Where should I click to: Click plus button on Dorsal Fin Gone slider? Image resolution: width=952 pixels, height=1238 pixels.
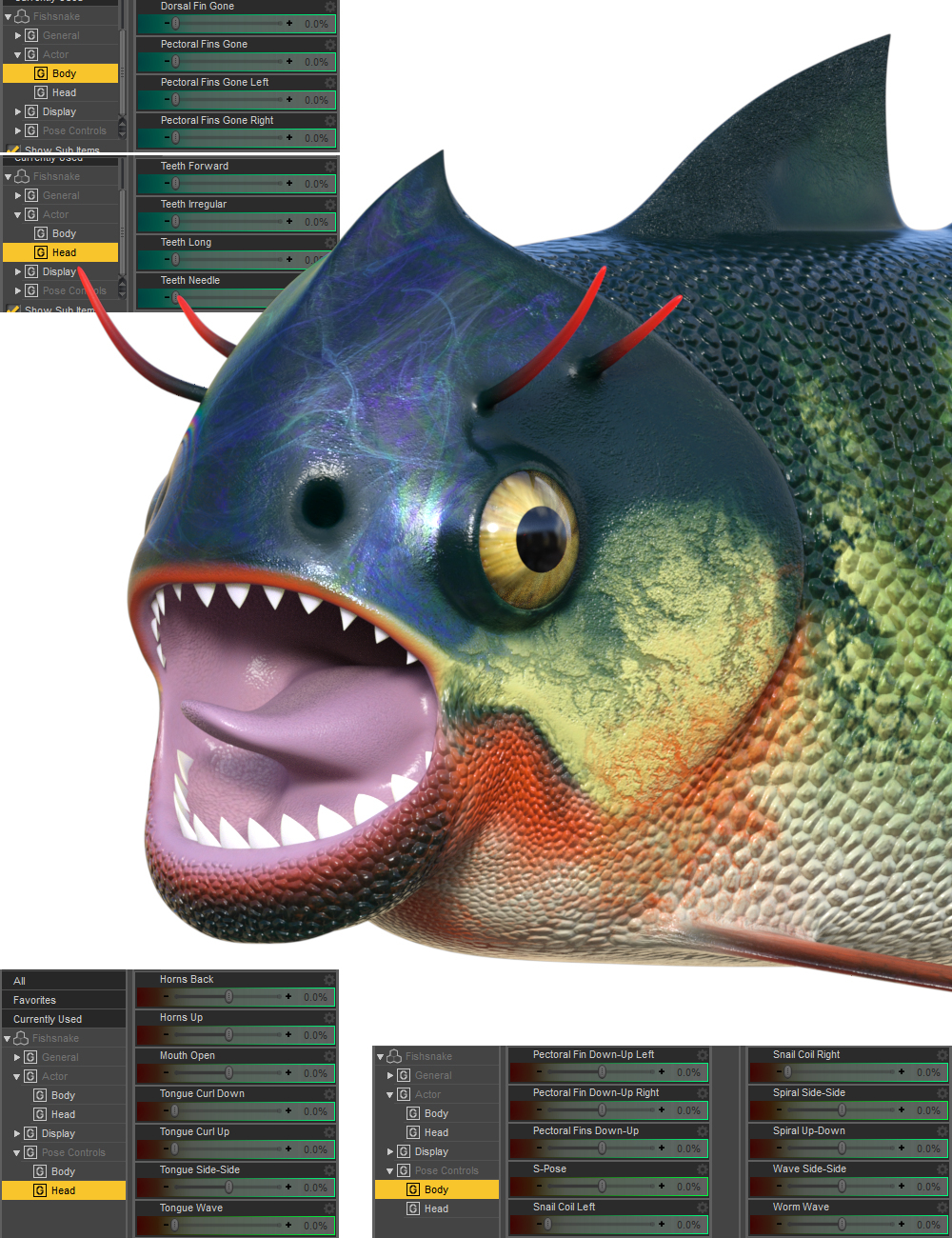[x=289, y=23]
